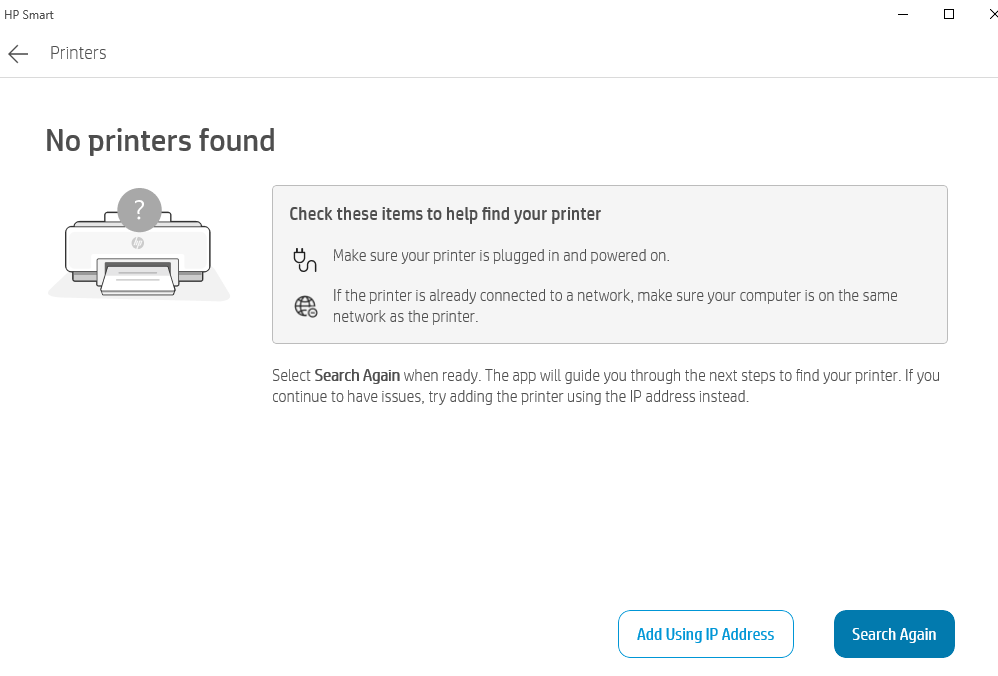Click the plugged in and powered on tip

click(x=500, y=255)
